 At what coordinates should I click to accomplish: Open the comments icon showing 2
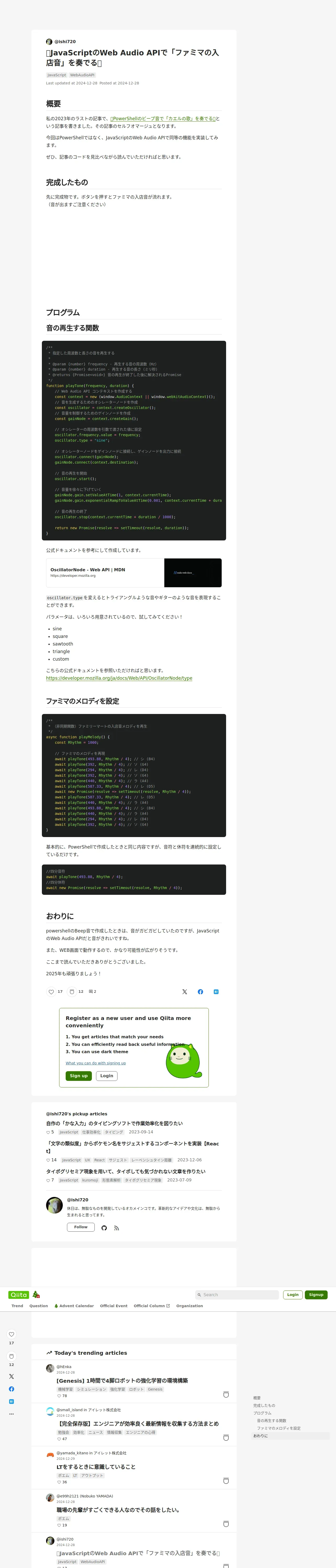91,991
